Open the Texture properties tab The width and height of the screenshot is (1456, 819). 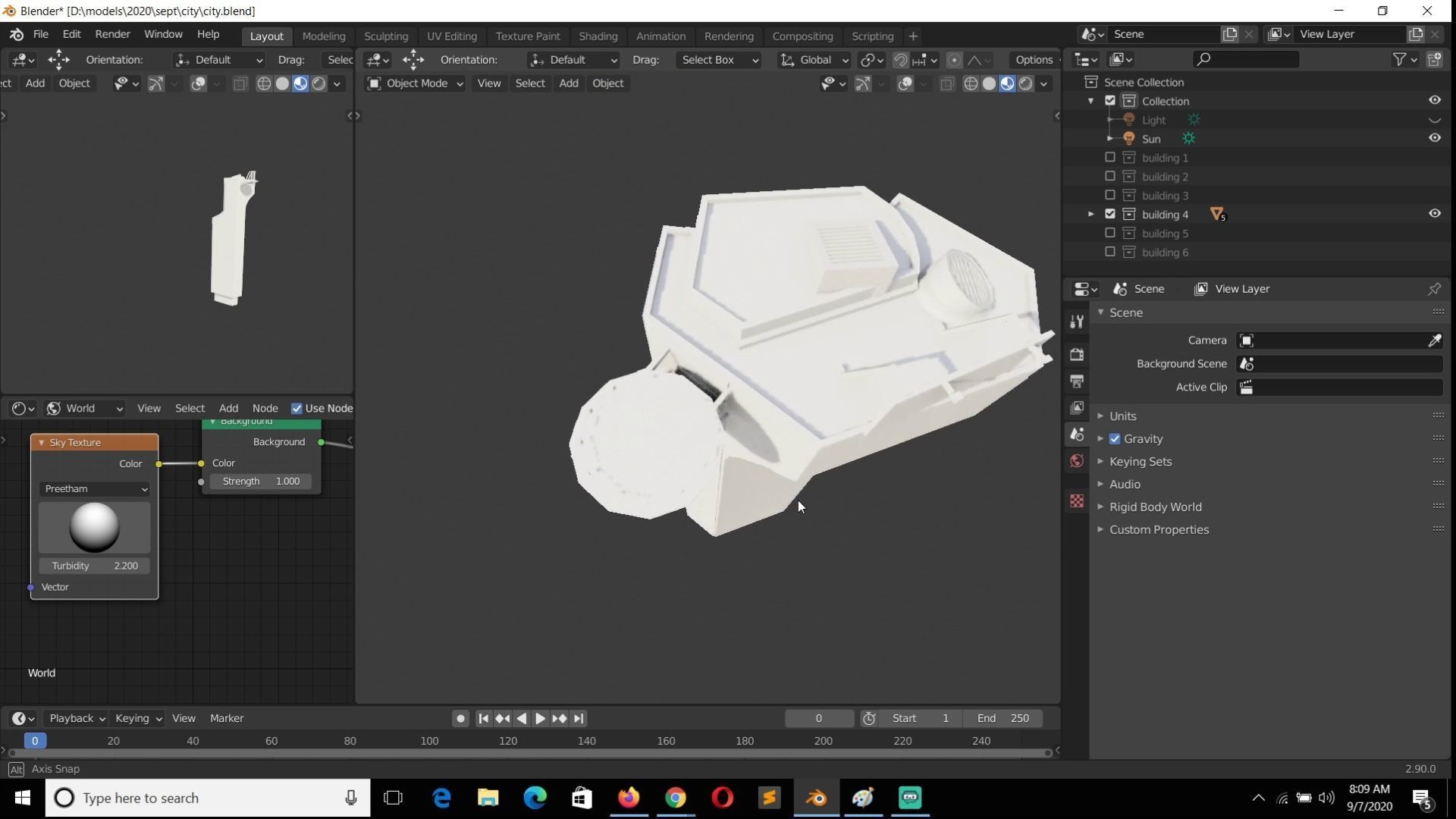pyautogui.click(x=1077, y=500)
